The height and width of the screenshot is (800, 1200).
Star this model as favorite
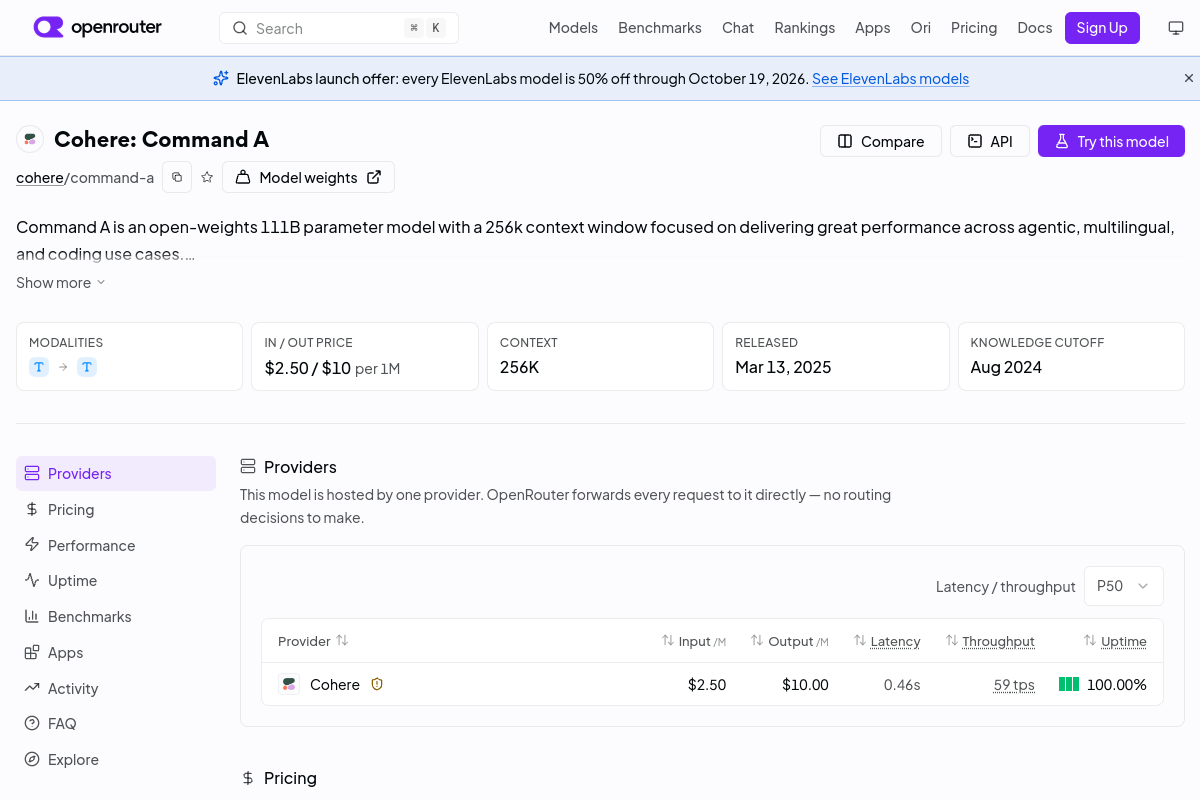(207, 177)
